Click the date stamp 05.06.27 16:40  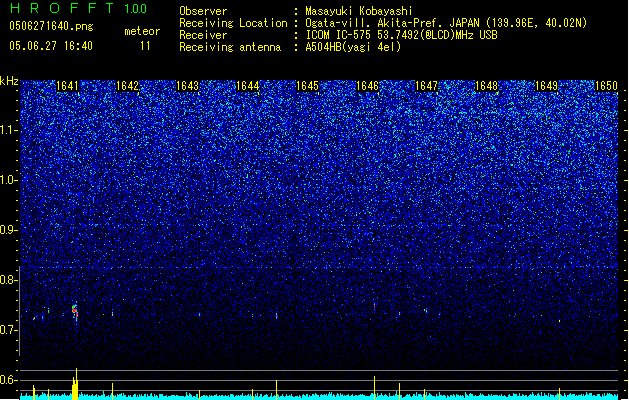pyautogui.click(x=51, y=46)
